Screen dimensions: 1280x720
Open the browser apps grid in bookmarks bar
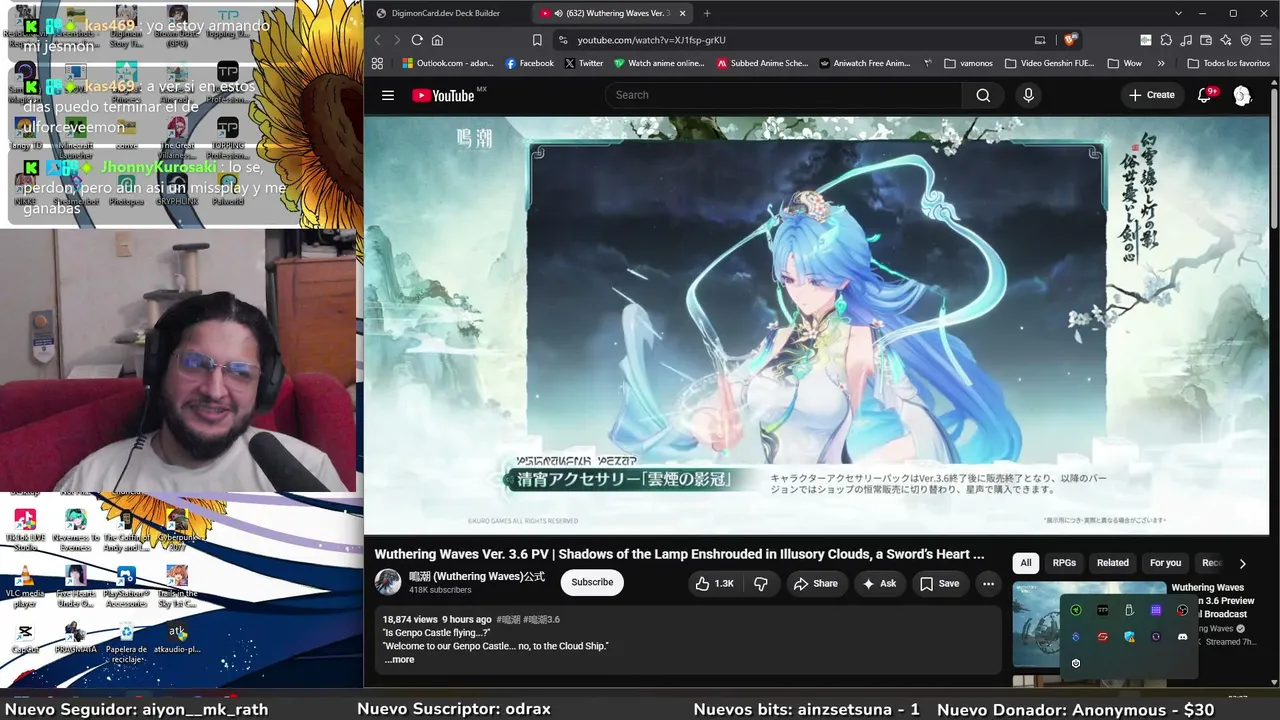pyautogui.click(x=377, y=63)
